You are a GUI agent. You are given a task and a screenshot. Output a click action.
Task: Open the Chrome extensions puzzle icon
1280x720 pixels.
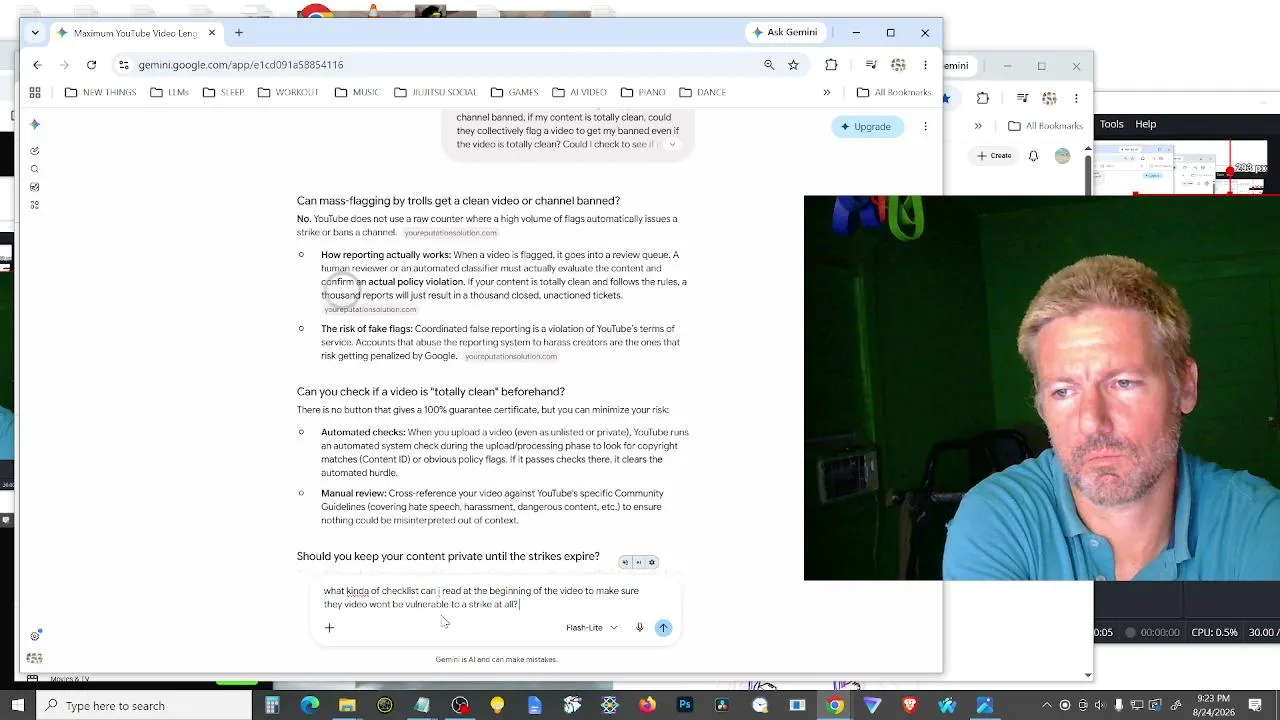pos(831,65)
